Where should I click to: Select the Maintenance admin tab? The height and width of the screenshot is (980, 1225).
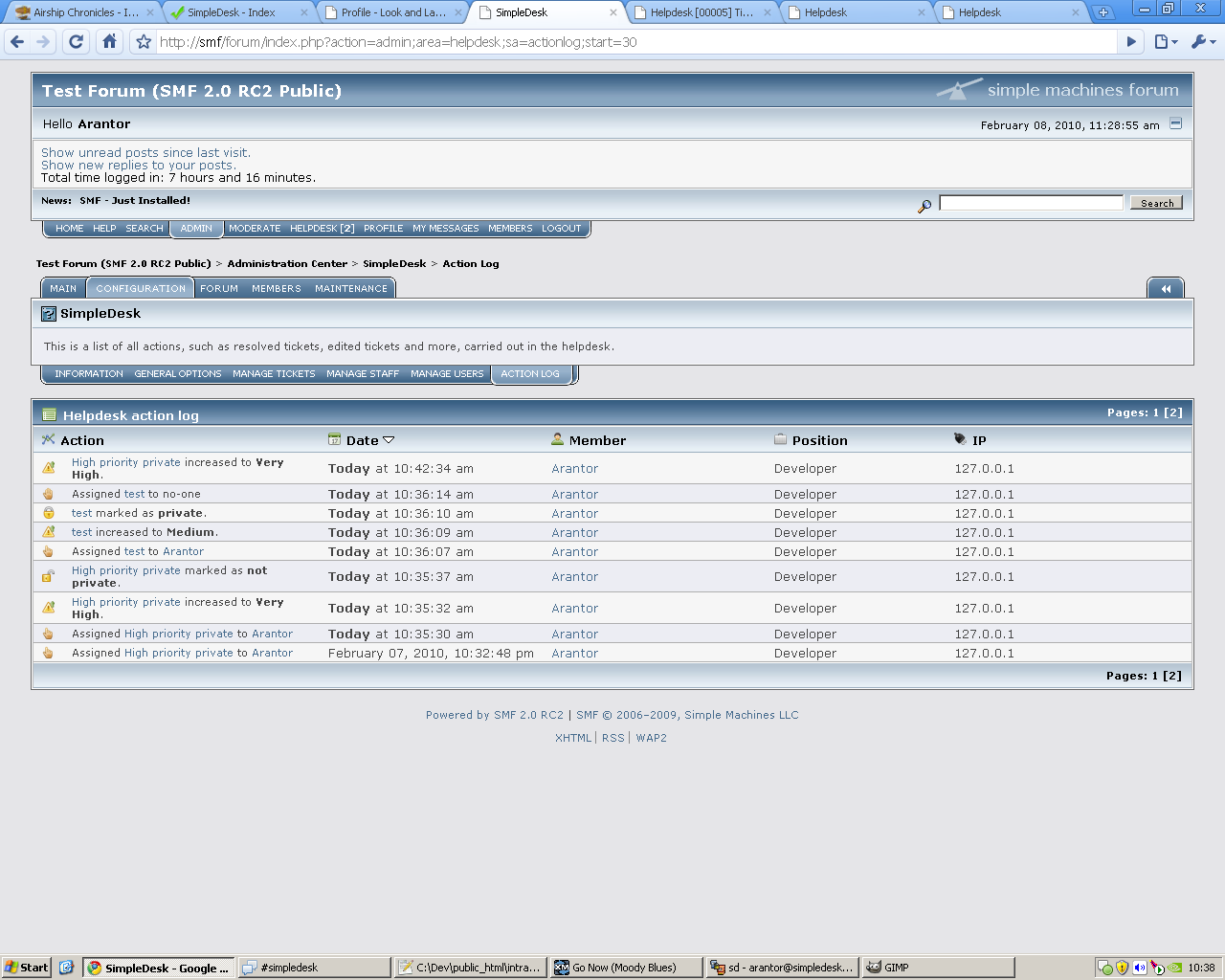pyautogui.click(x=351, y=288)
